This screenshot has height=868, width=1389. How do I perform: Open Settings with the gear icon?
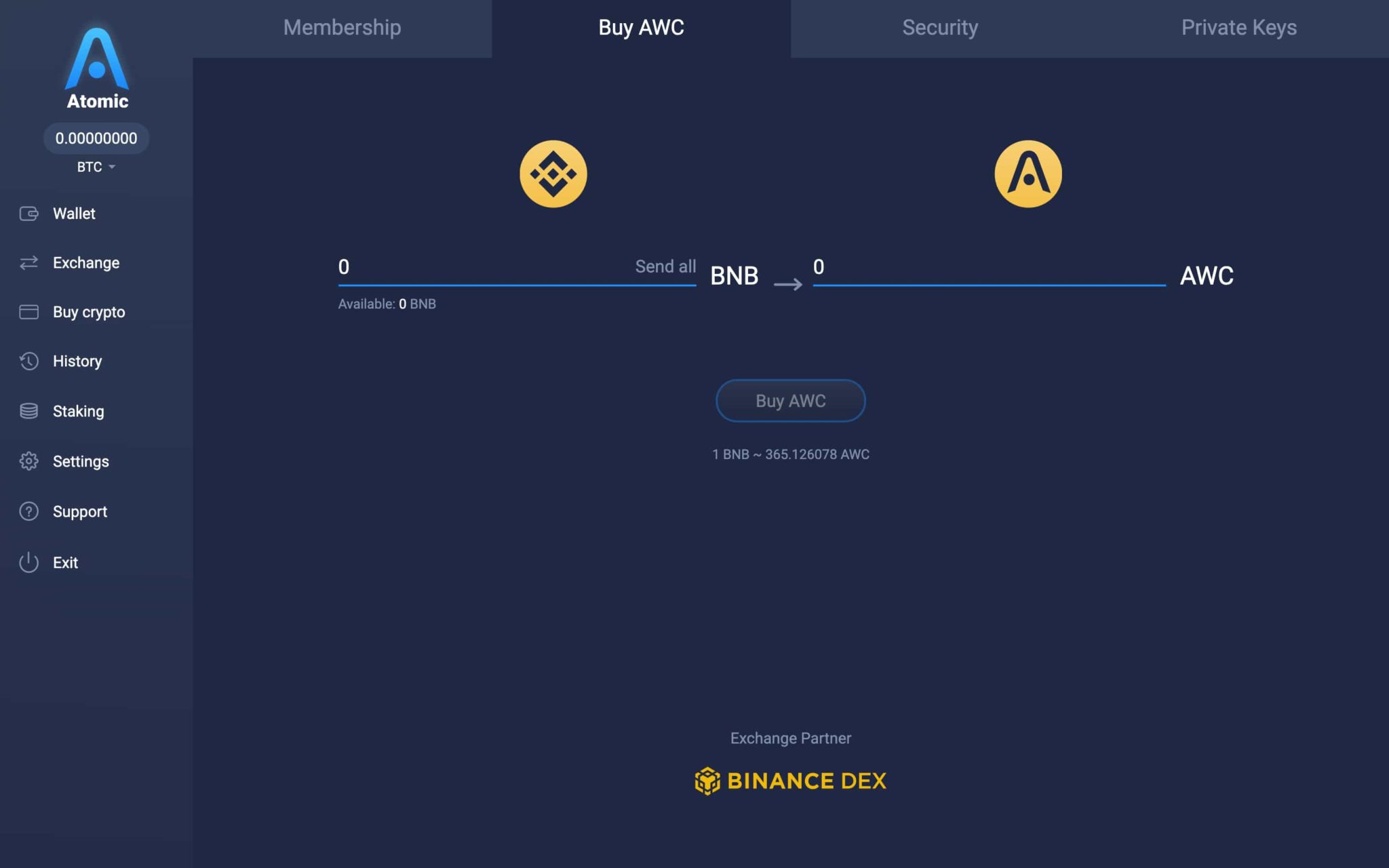point(28,461)
